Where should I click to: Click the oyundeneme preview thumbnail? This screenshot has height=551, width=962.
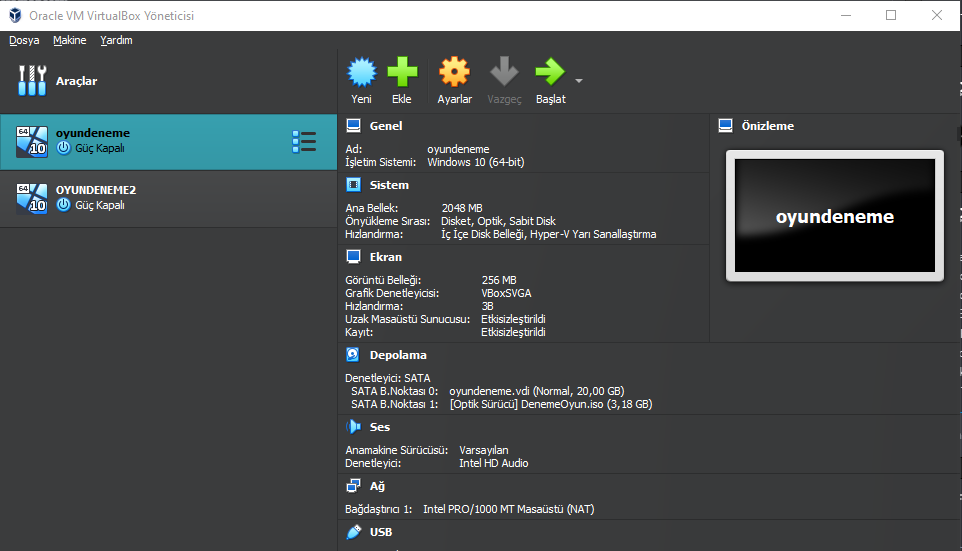(x=834, y=215)
